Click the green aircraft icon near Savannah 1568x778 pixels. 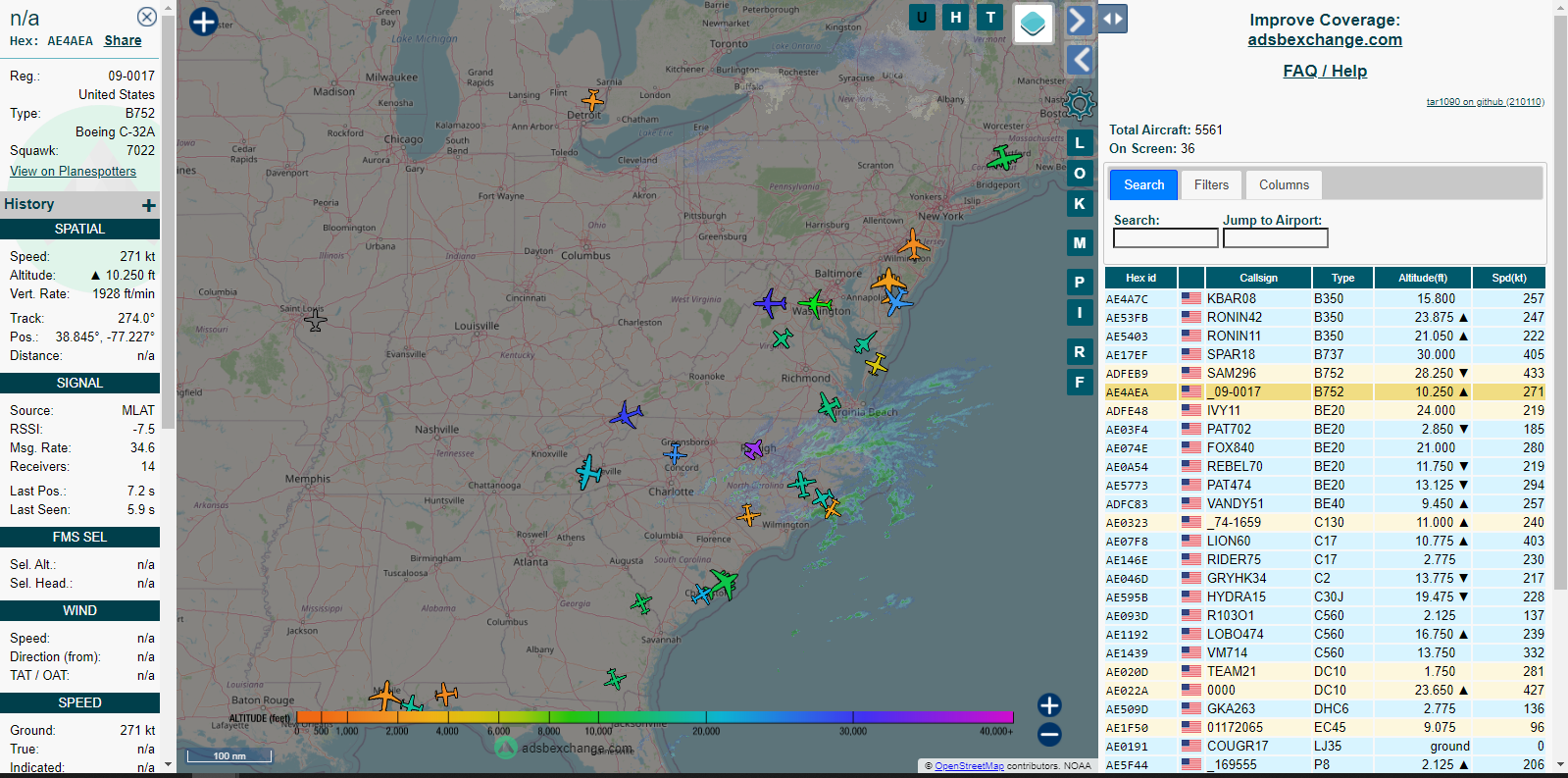(641, 603)
